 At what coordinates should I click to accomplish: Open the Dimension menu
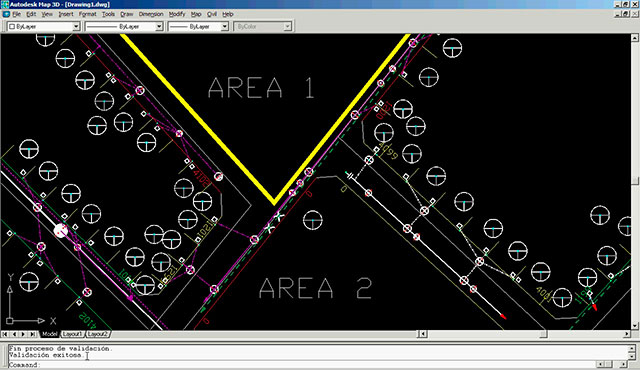[151, 14]
